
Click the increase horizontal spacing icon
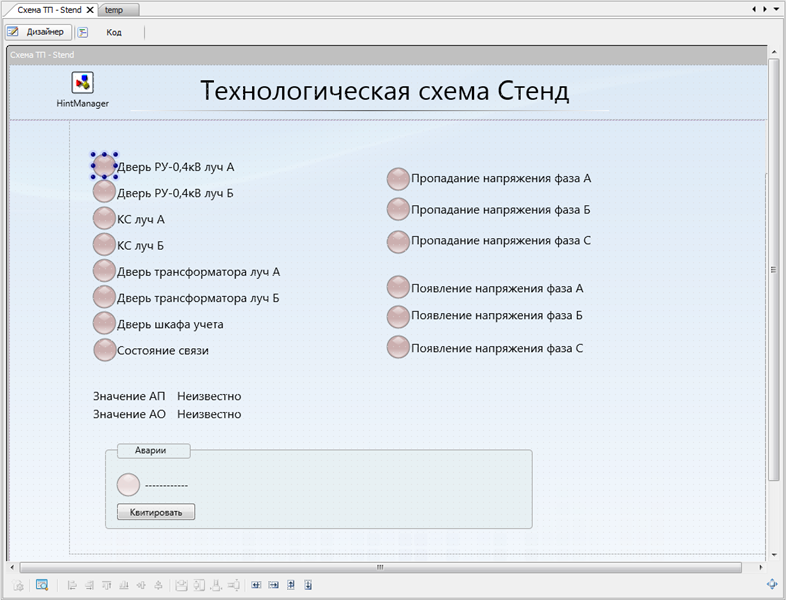(x=256, y=585)
